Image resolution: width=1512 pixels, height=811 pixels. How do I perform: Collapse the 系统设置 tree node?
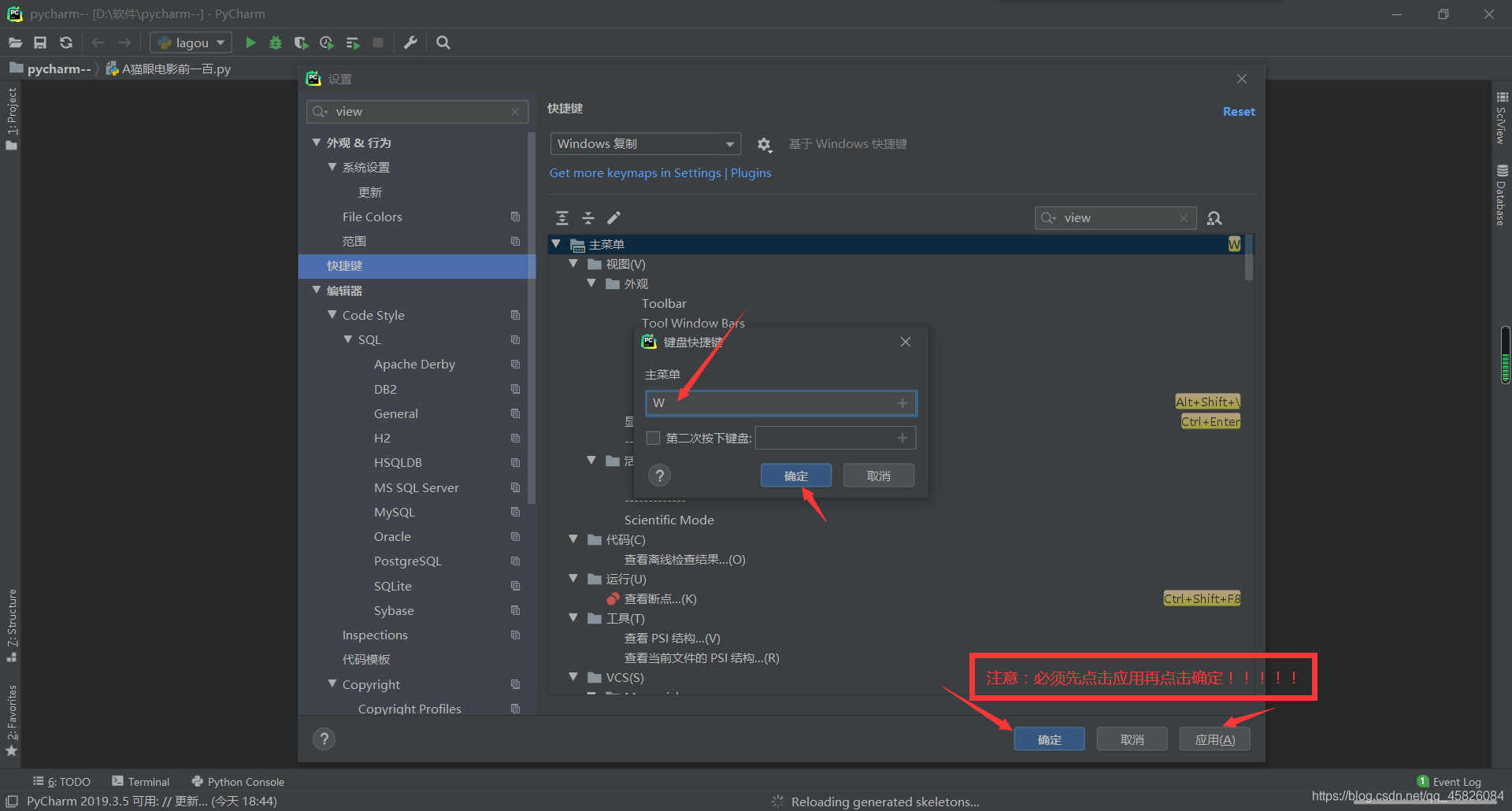click(x=332, y=167)
